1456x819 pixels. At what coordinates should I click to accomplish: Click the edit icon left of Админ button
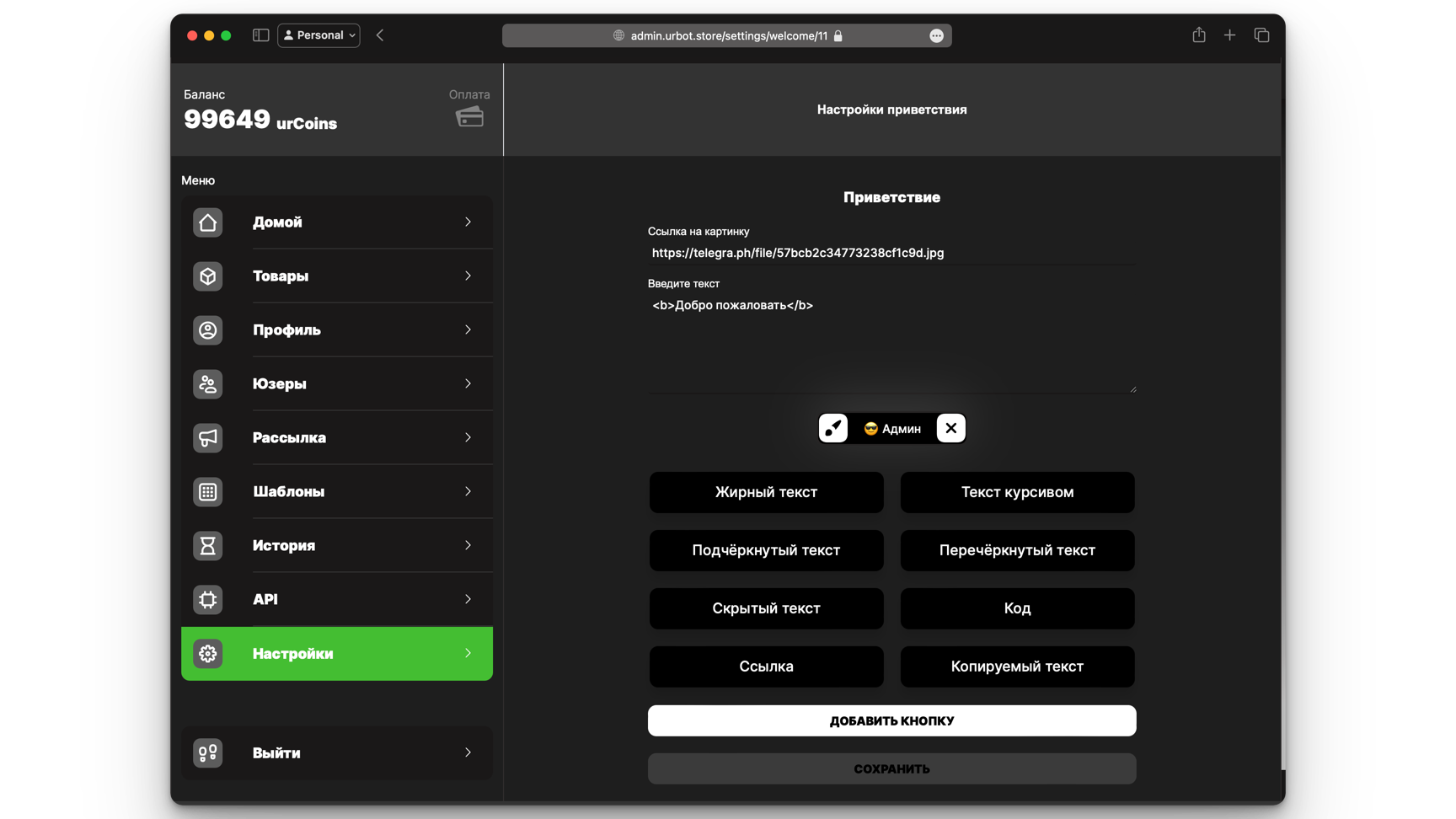pos(833,428)
